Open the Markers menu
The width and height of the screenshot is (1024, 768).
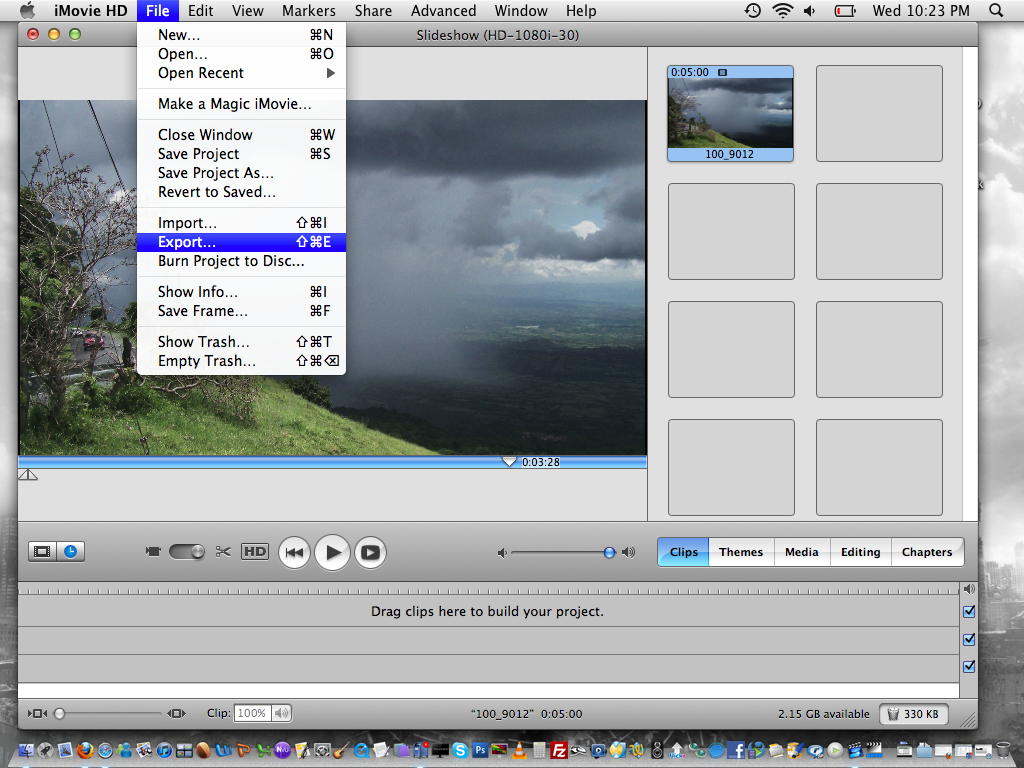(308, 10)
